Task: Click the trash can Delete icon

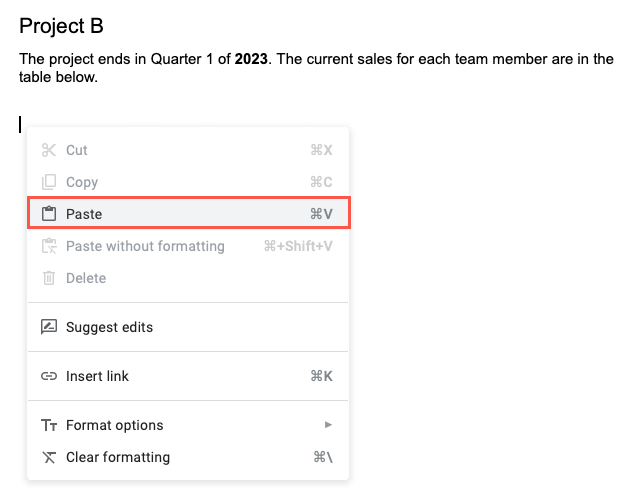Action: [48, 278]
